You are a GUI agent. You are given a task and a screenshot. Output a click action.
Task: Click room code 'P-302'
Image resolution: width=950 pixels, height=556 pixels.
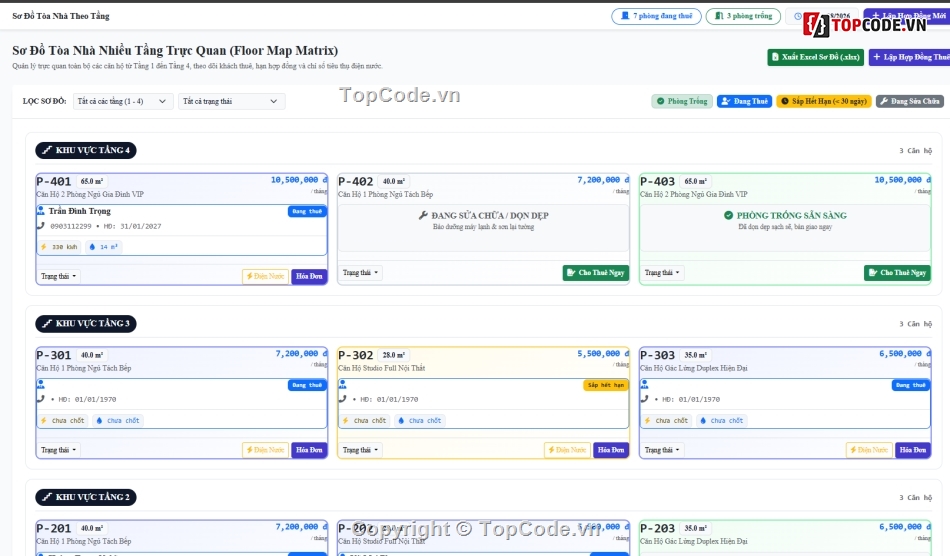(x=356, y=356)
